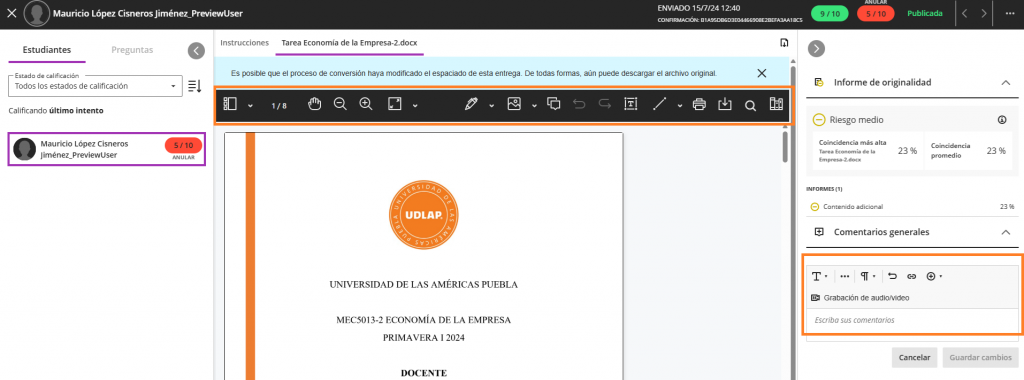Click the Escriba sus comentarios text field
Image resolution: width=1024 pixels, height=380 pixels.
912,320
